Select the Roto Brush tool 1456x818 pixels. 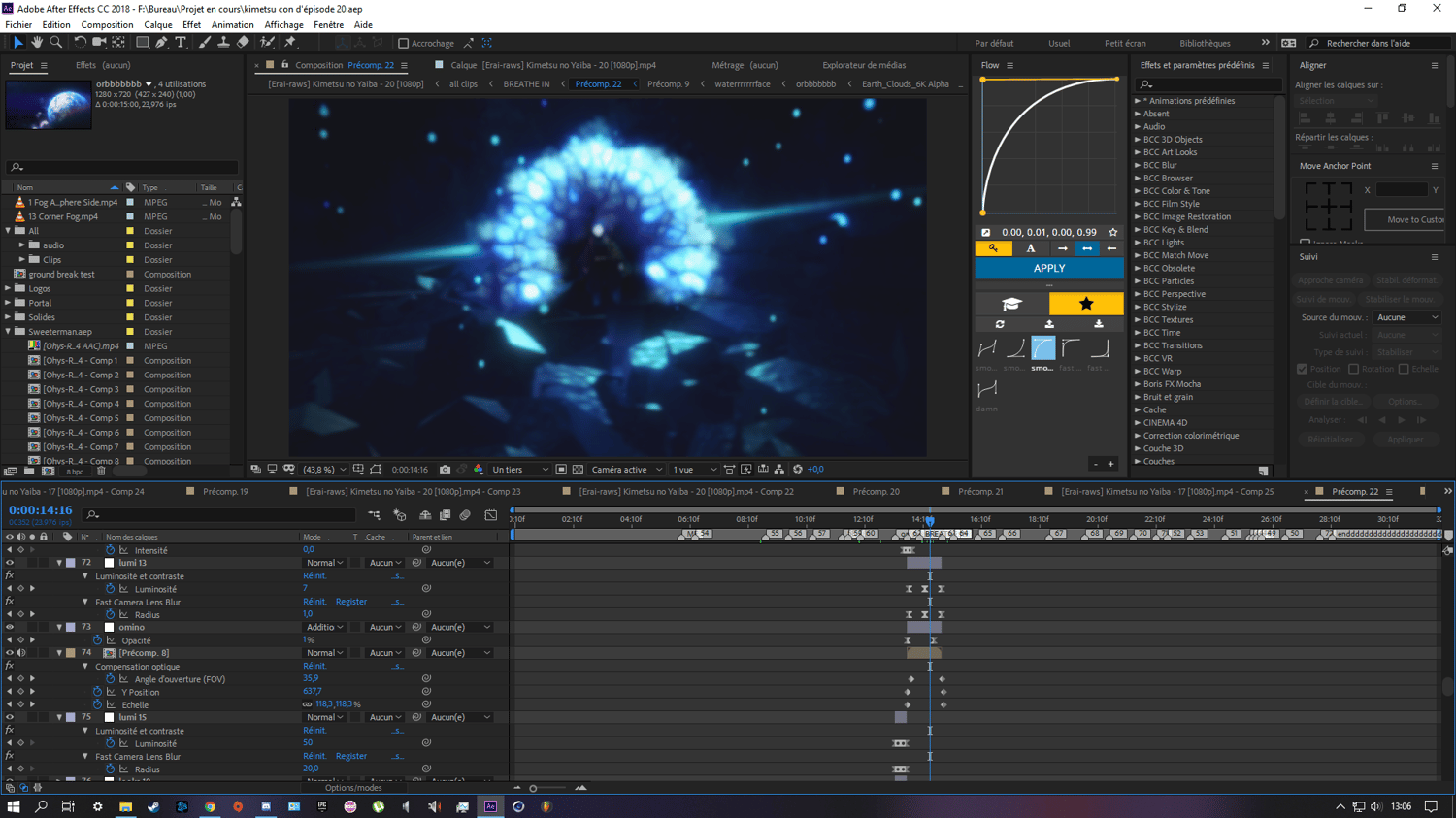point(267,43)
